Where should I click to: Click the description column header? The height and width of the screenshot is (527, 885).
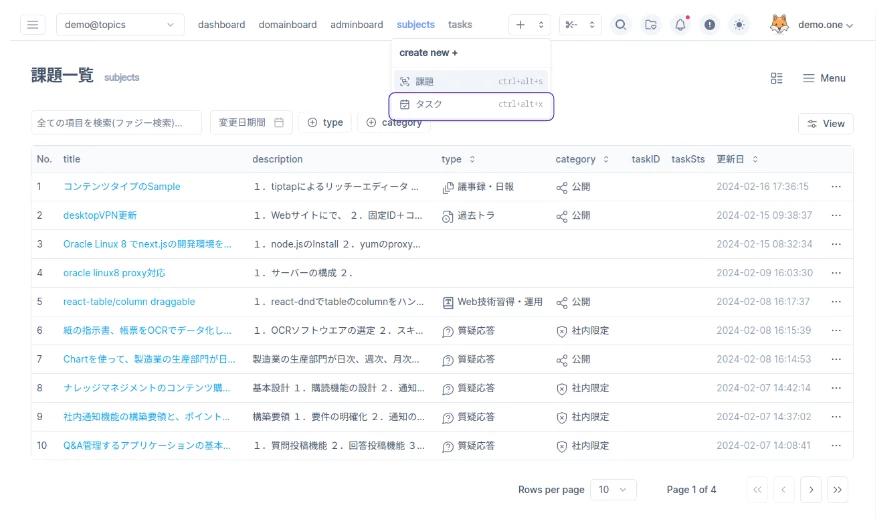(x=277, y=160)
